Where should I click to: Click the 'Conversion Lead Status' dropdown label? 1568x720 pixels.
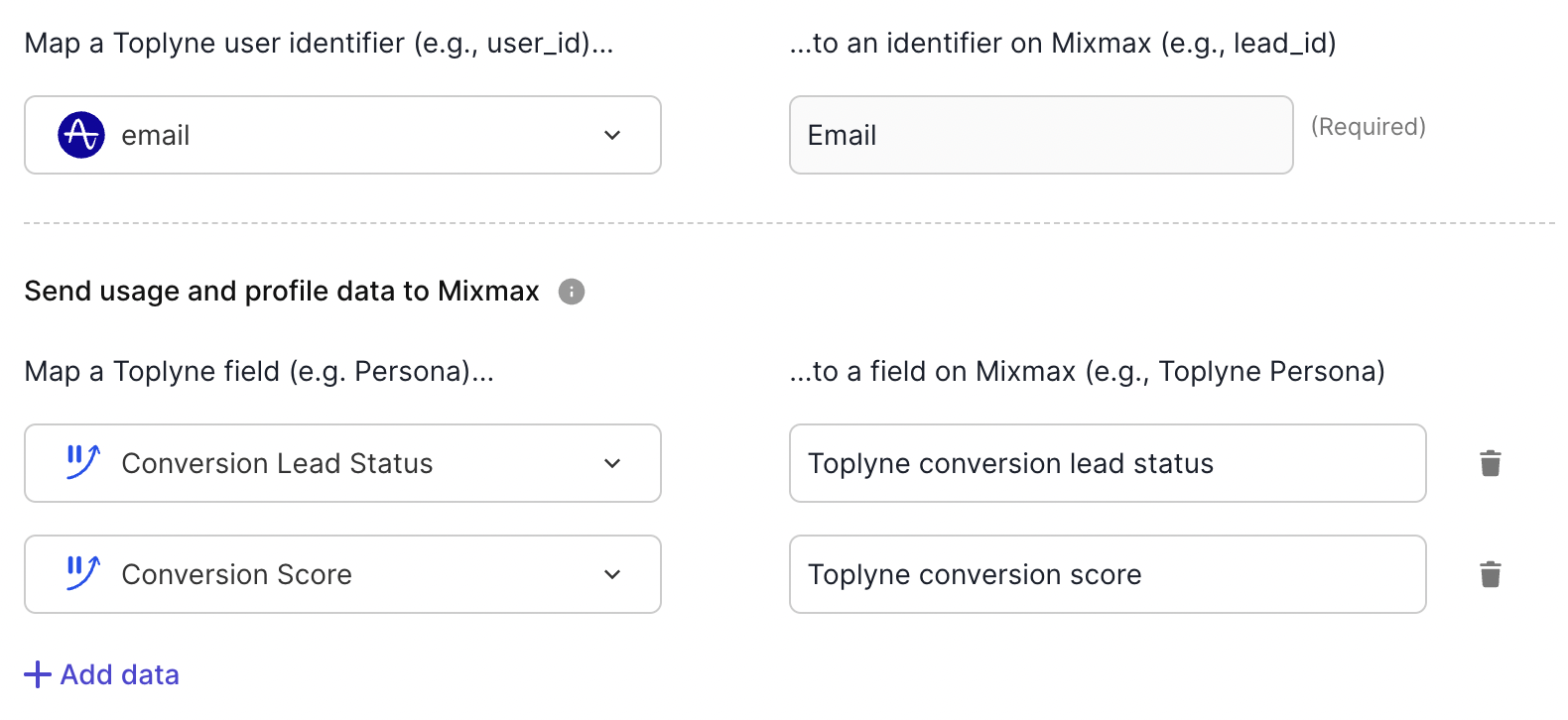pos(277,463)
